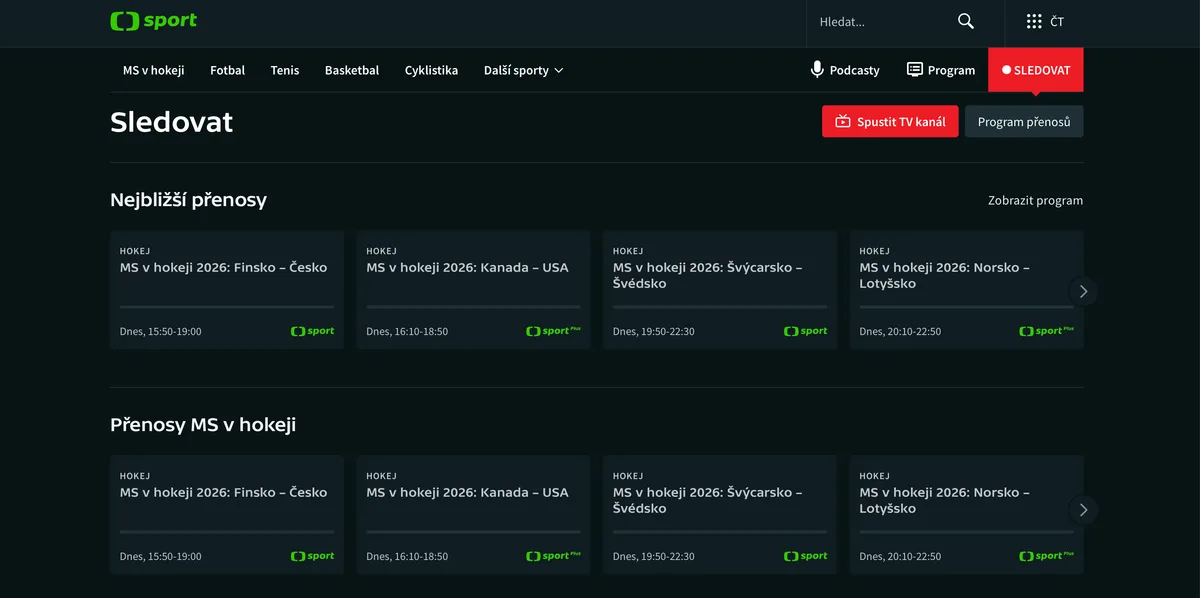Open Kanada – USA title under Přenosy MS v hokeji
1200x598 pixels.
pyautogui.click(x=467, y=492)
